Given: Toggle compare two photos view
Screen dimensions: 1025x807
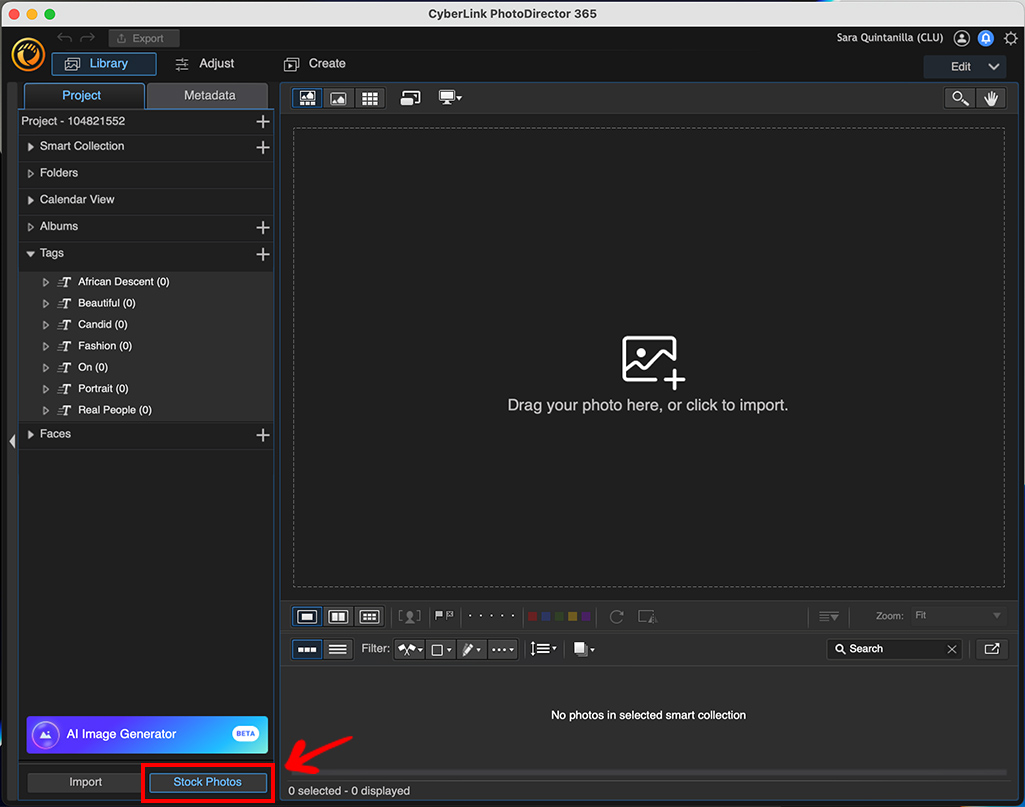Looking at the screenshot, I should [338, 617].
